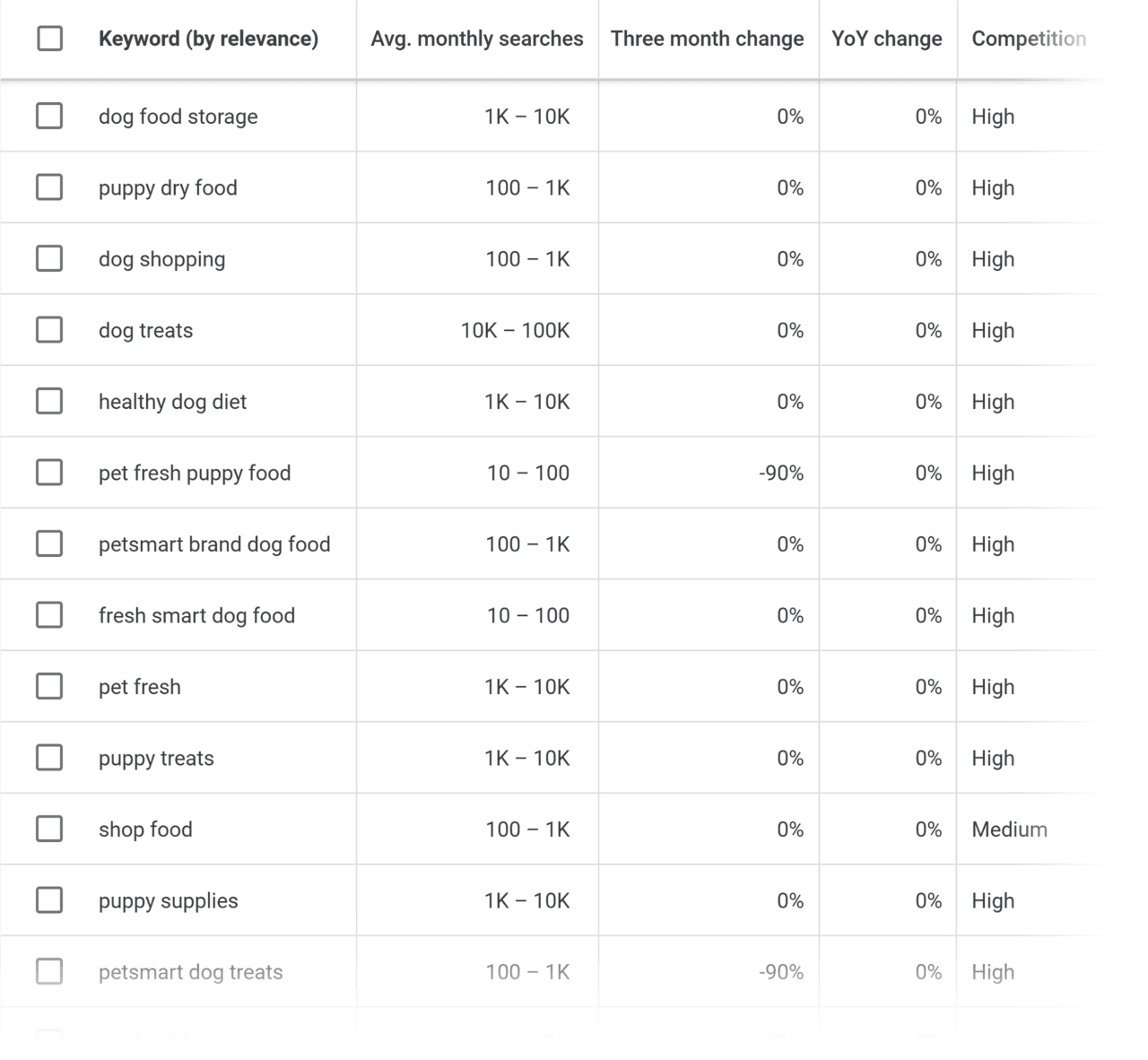Click the 'Competition' column header
This screenshot has width=1148, height=1060.
(x=1028, y=39)
